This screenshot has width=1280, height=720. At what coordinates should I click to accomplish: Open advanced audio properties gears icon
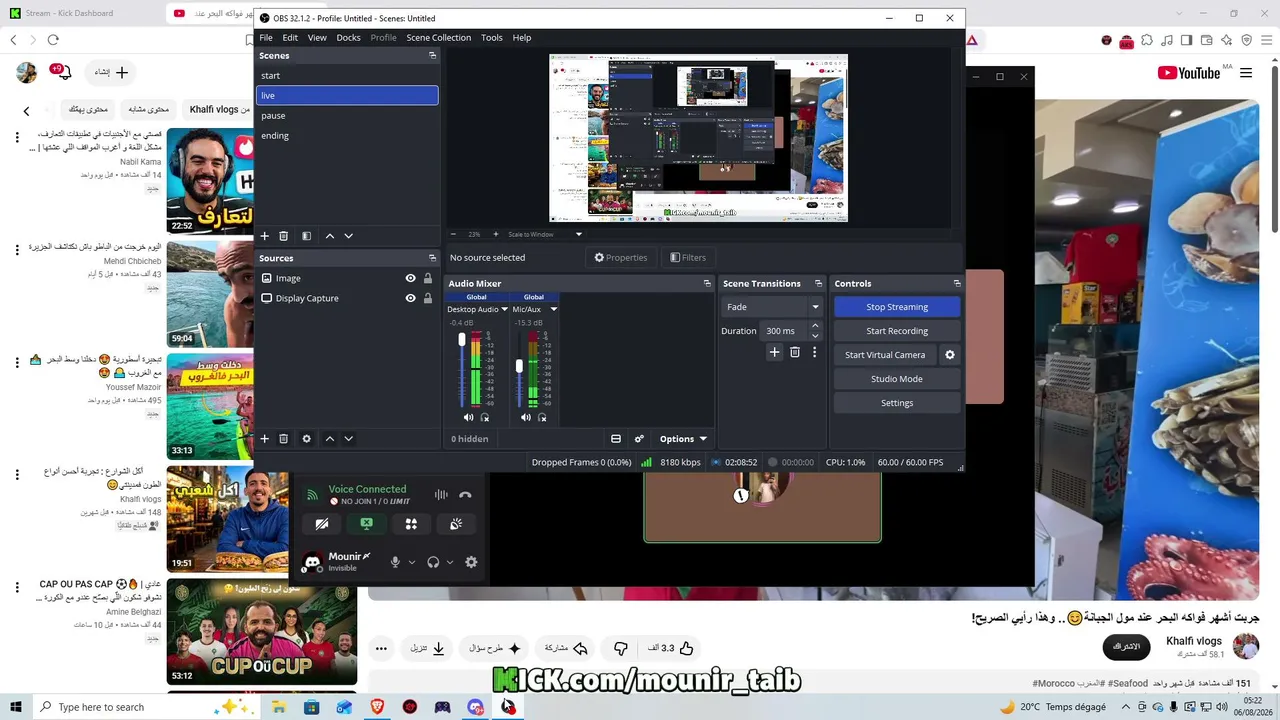[x=639, y=439]
